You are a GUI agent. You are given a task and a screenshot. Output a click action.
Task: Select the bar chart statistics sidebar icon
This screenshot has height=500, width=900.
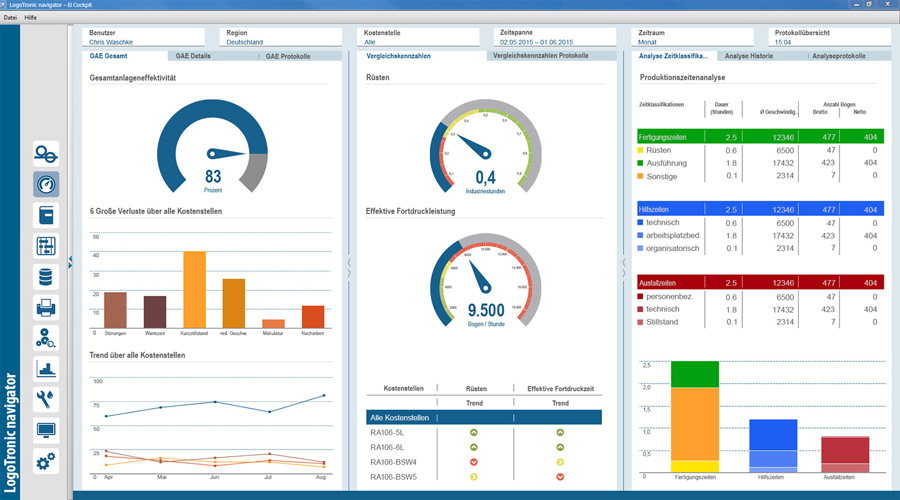[x=46, y=369]
